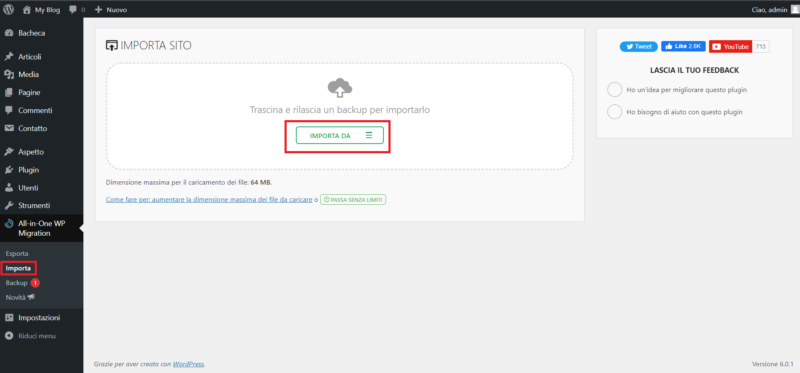Open the Pagine menu item

click(29, 92)
